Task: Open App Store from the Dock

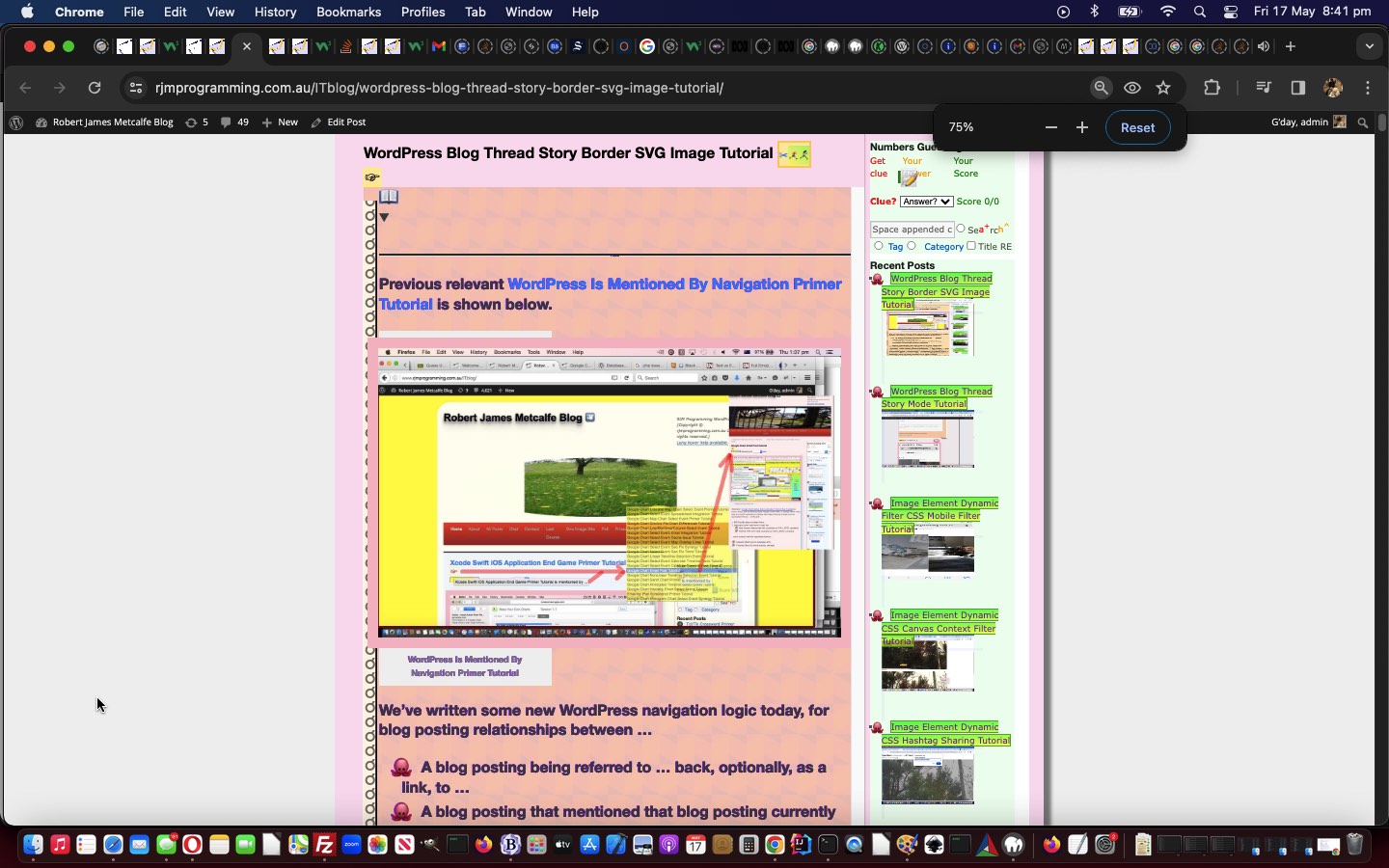Action: [589, 845]
